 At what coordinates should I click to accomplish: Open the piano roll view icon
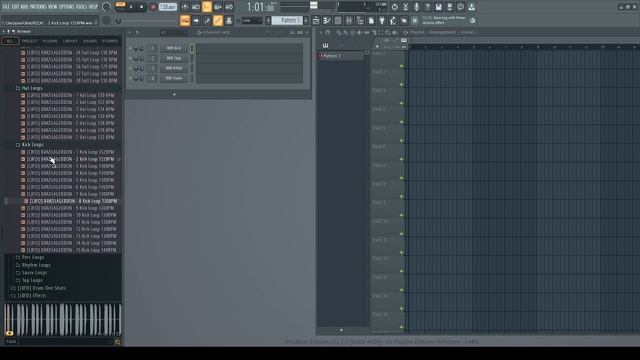click(327, 20)
